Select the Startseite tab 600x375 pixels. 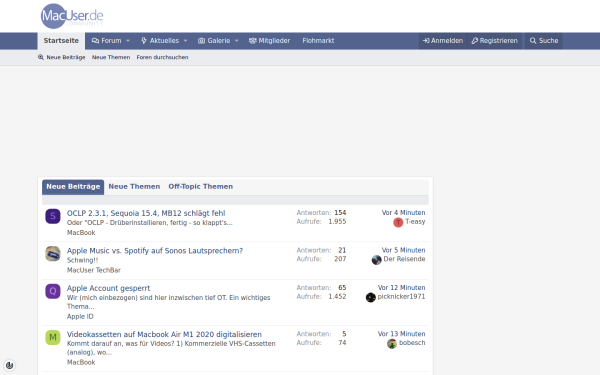click(61, 41)
